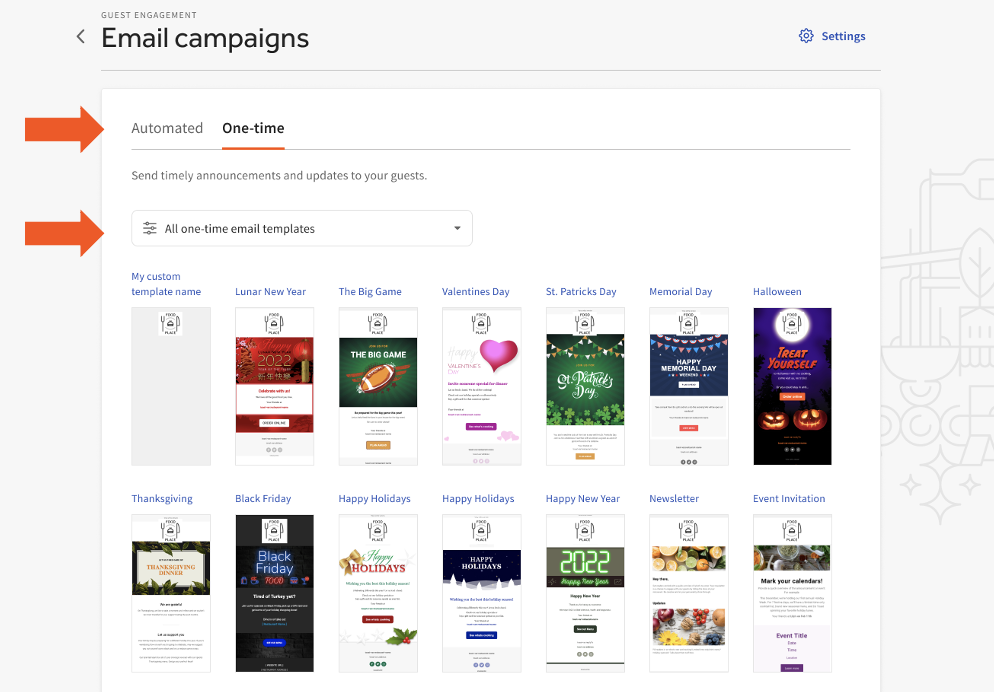Click the filter icon in the templates dropdown
The image size is (994, 692).
[x=150, y=228]
